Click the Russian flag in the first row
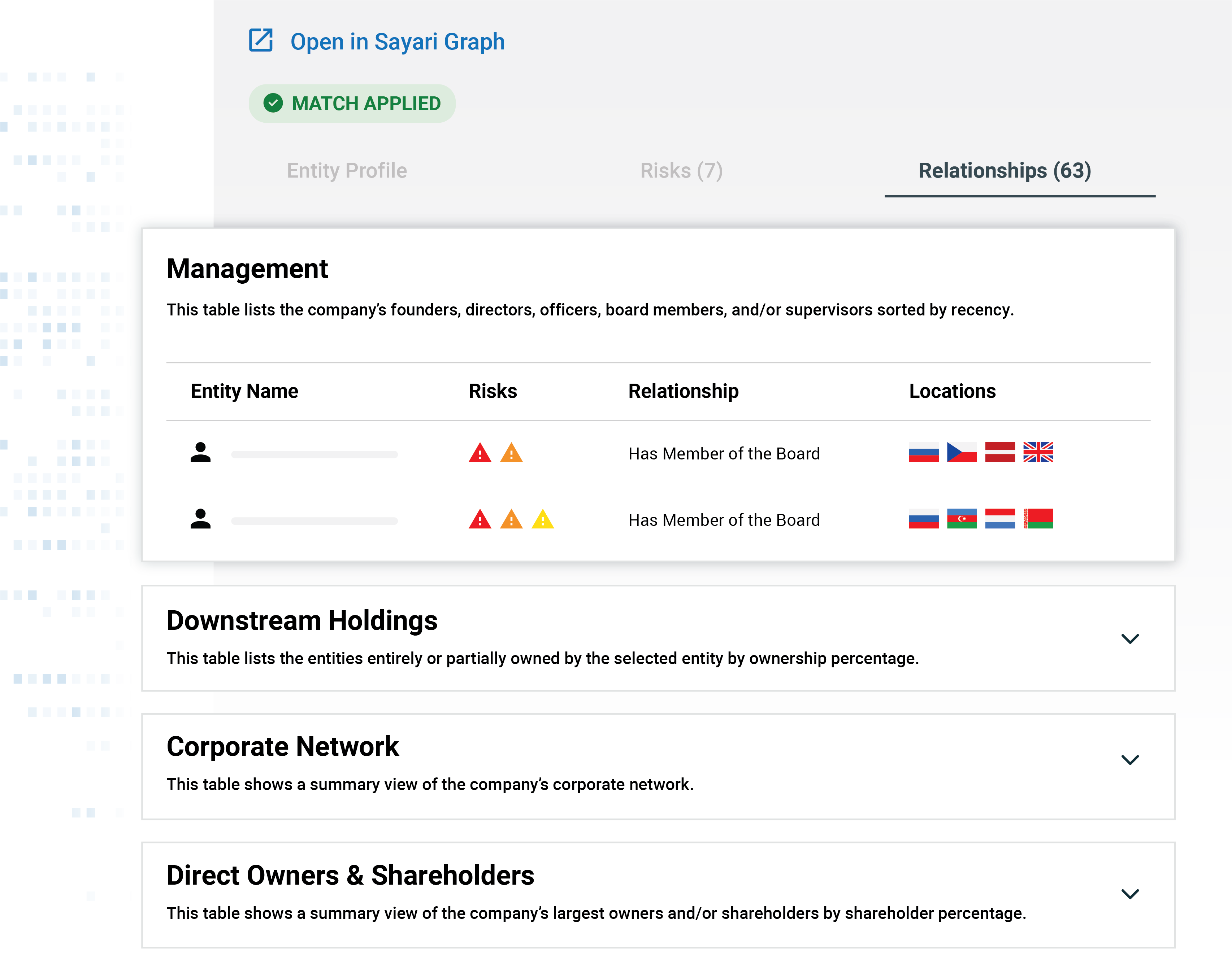The image size is (1232, 955). 924,452
